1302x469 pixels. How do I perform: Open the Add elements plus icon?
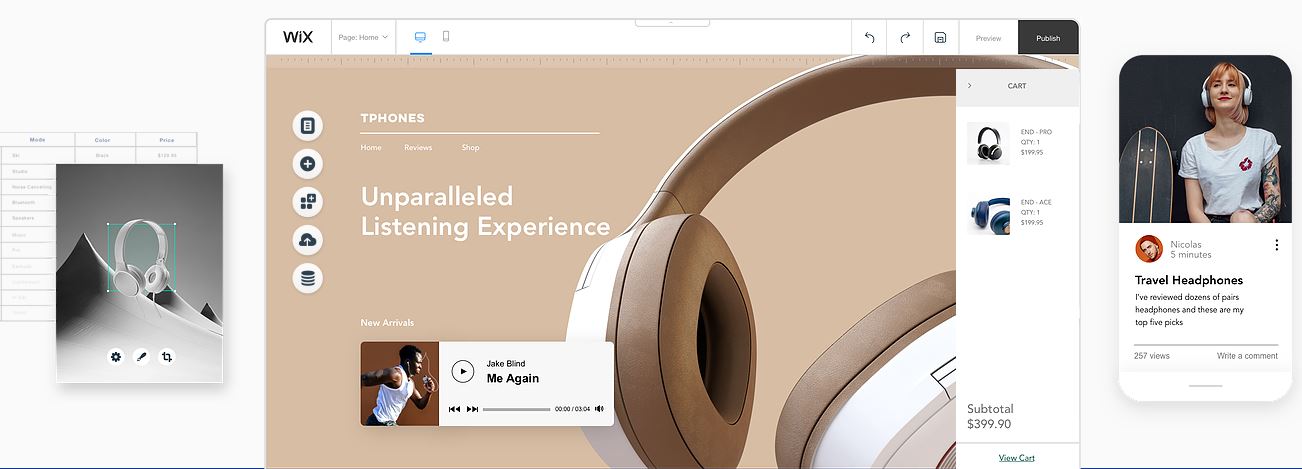(x=307, y=163)
